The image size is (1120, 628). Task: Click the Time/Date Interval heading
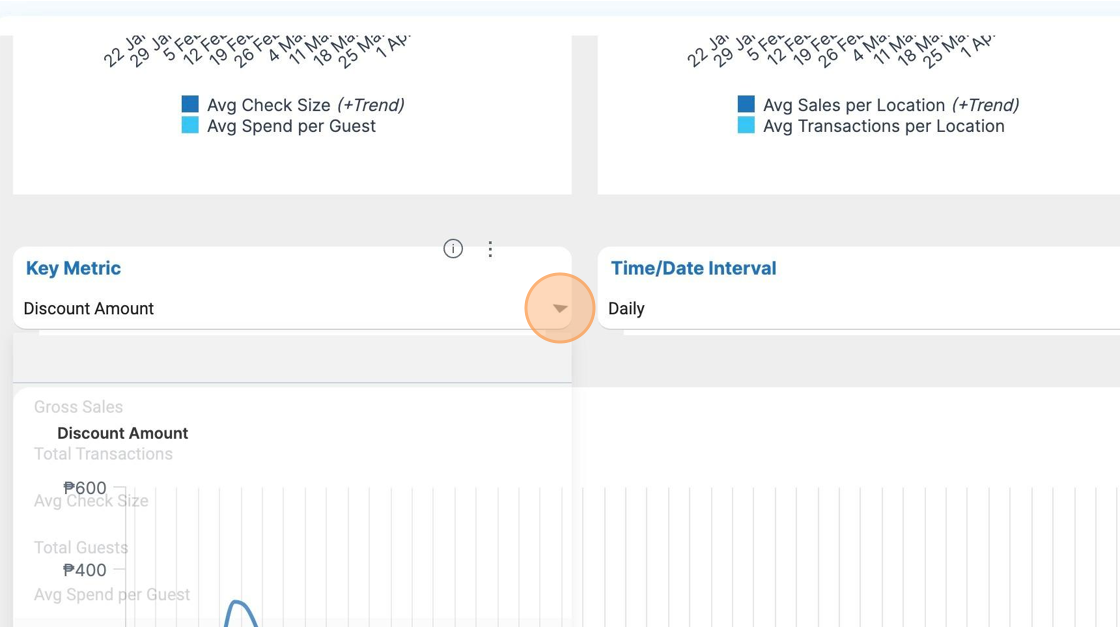(693, 268)
